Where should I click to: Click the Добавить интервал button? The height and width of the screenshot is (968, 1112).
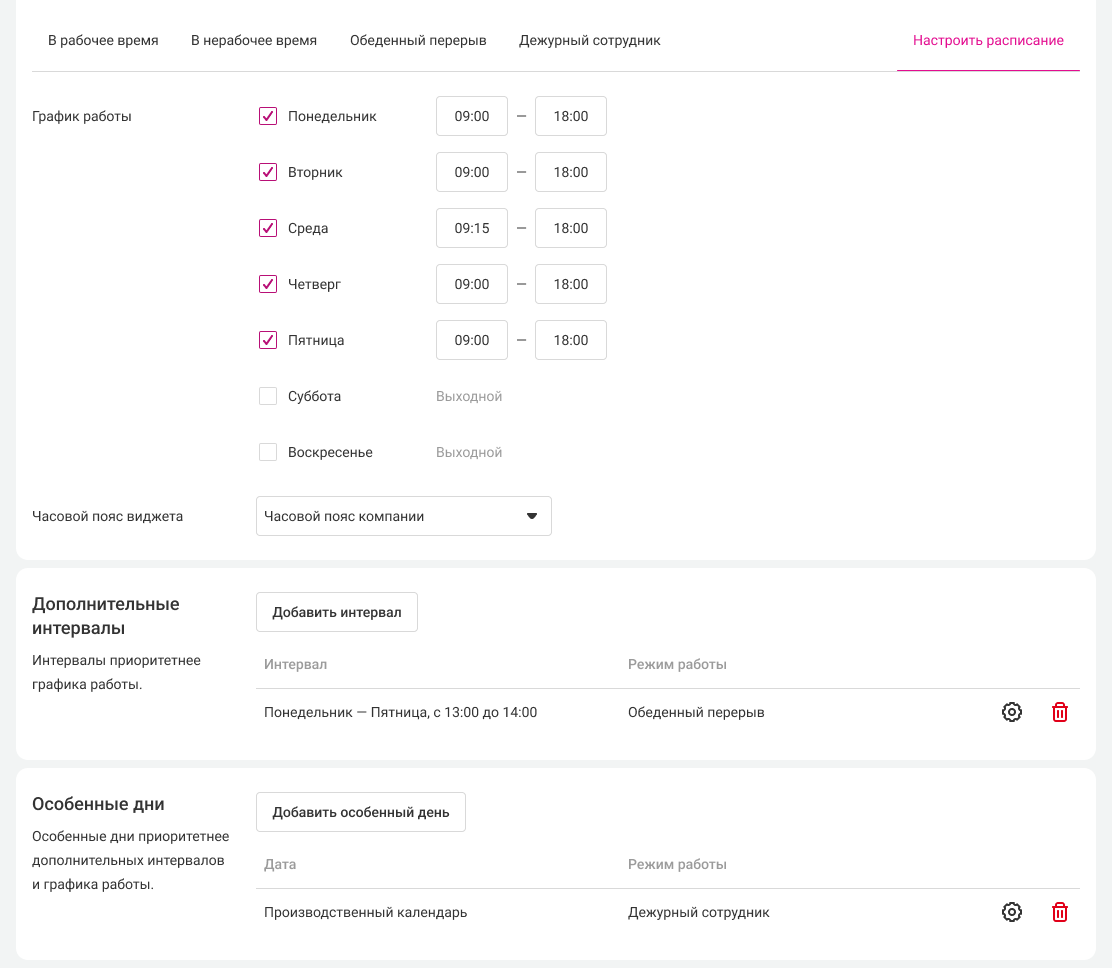[x=336, y=612]
